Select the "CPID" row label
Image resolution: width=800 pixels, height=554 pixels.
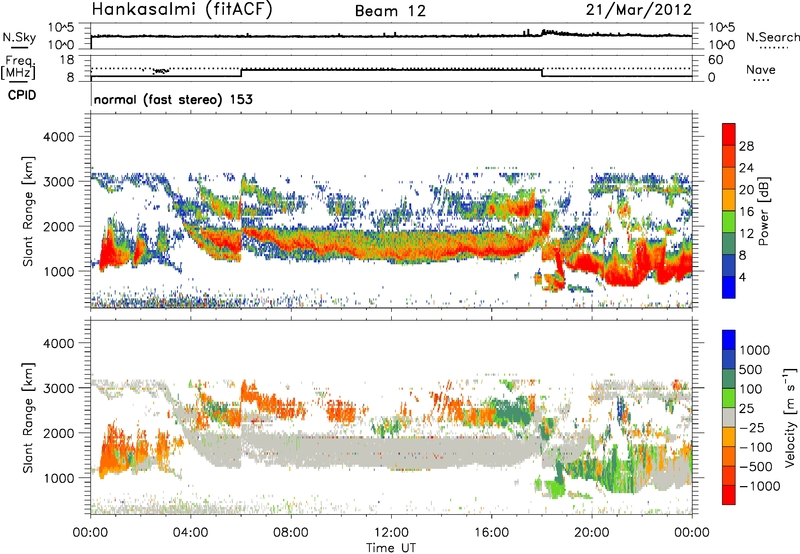pyautogui.click(x=22, y=95)
